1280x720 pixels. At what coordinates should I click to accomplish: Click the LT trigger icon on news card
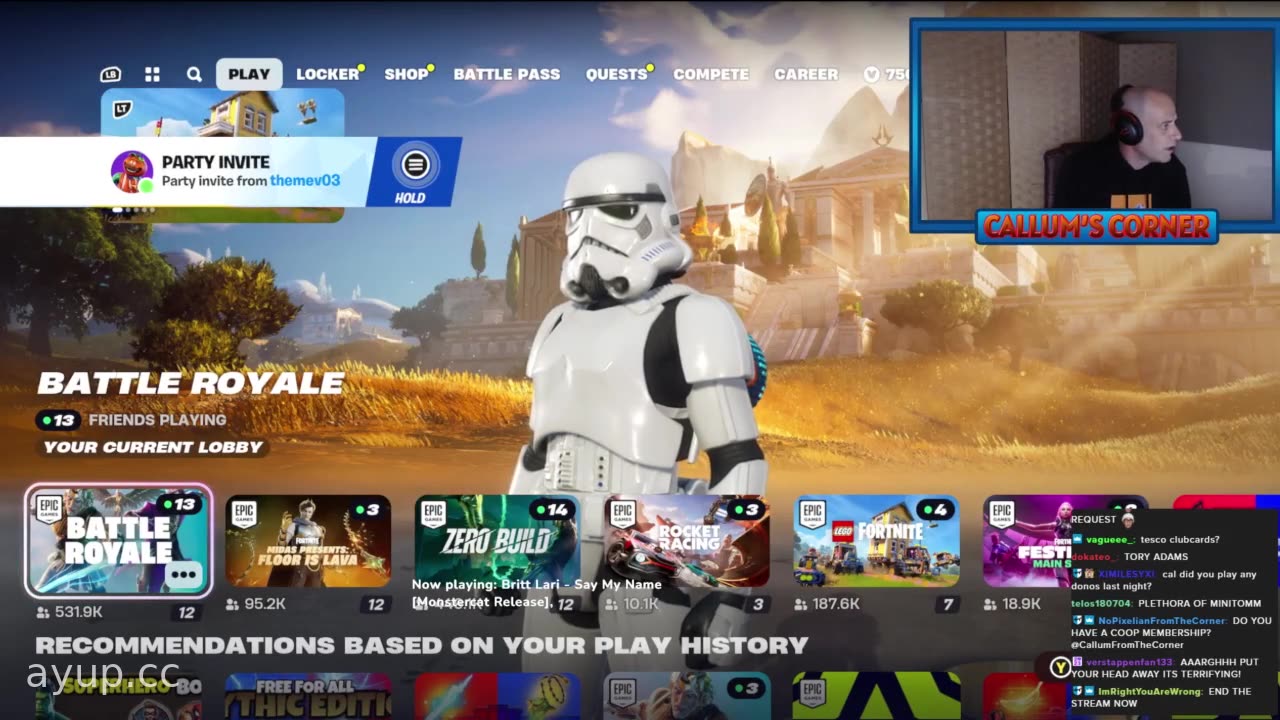click(x=122, y=108)
